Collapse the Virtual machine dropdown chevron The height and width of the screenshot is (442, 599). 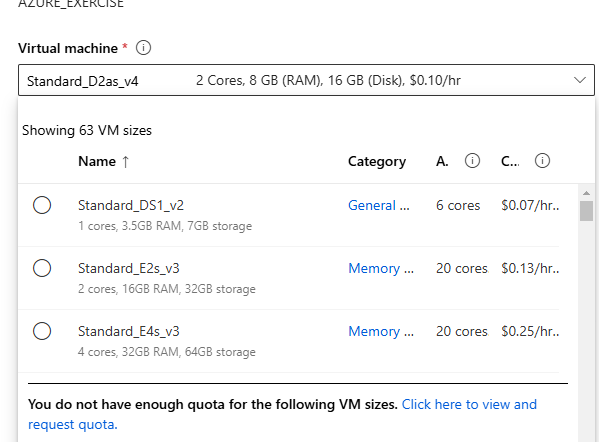click(x=580, y=80)
